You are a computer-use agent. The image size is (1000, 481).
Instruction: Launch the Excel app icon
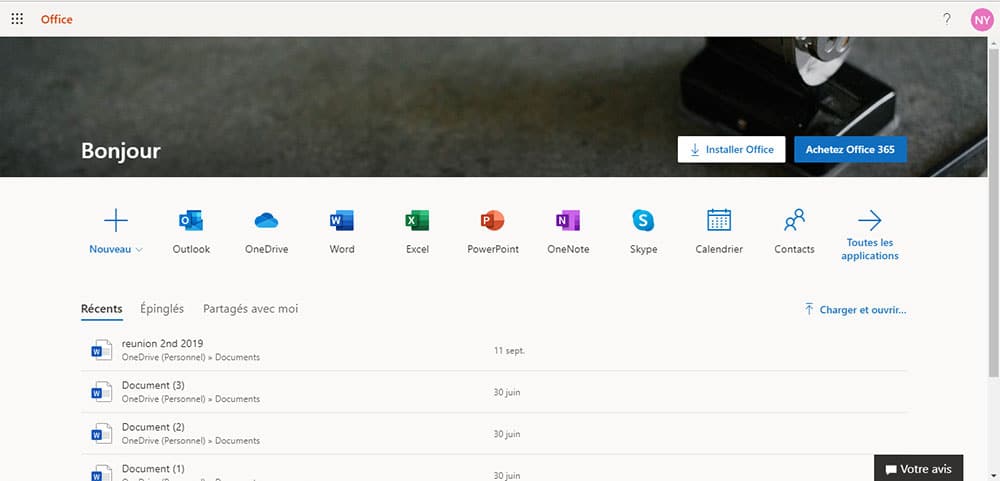pyautogui.click(x=417, y=221)
